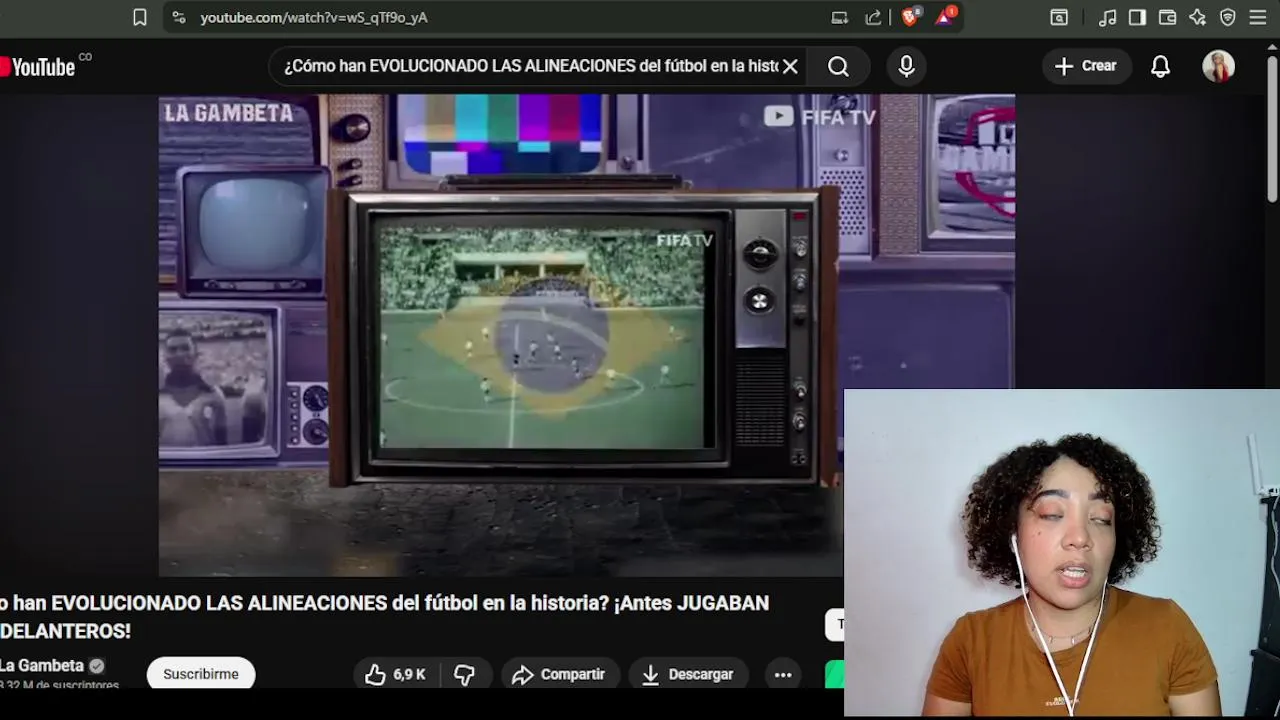
Task: Share this page from address bar
Action: [x=874, y=17]
